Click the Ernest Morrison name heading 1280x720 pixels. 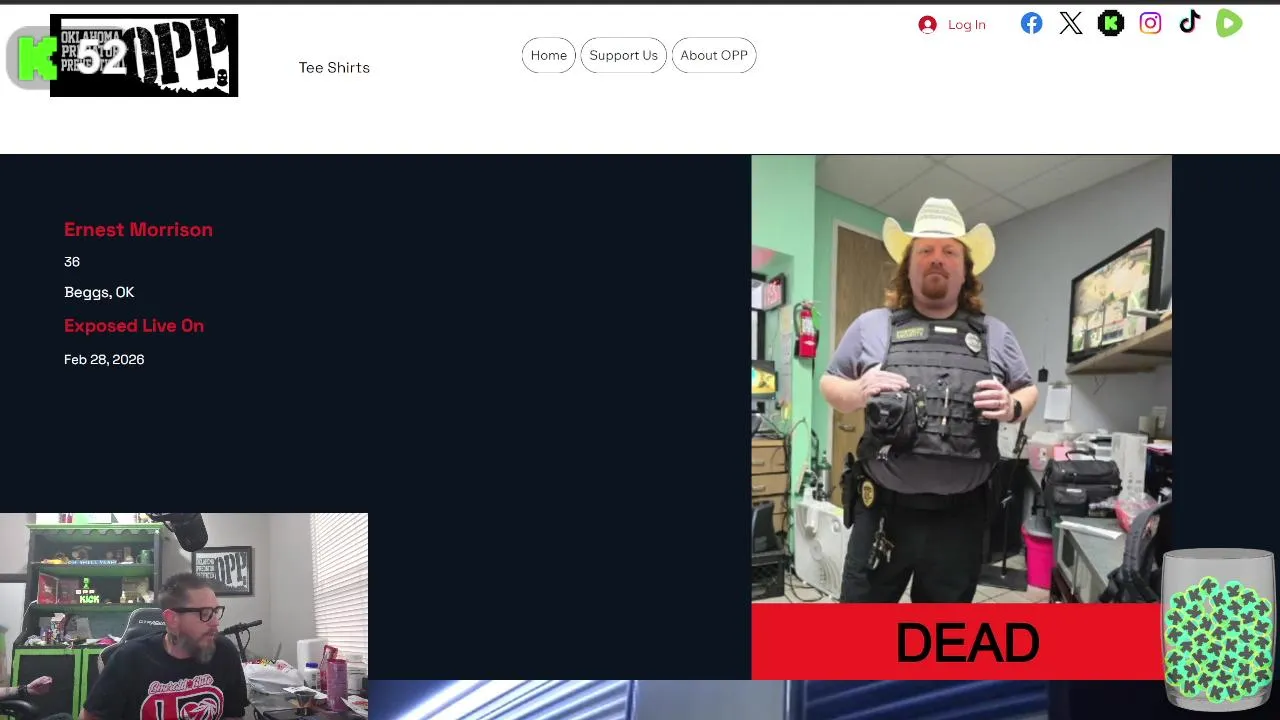[x=138, y=229]
